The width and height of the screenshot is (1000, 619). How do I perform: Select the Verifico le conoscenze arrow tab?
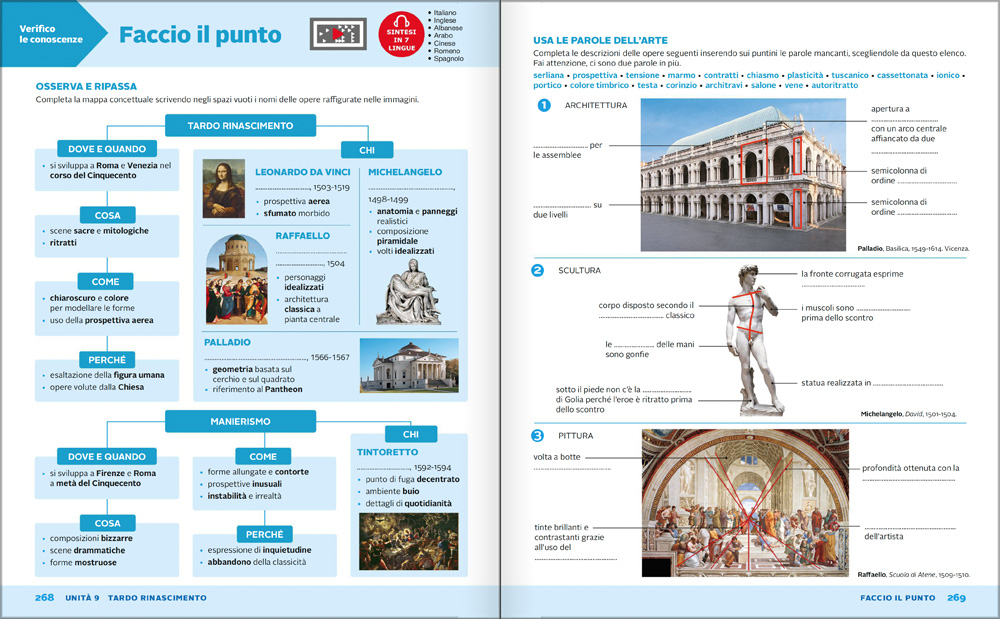[52, 34]
